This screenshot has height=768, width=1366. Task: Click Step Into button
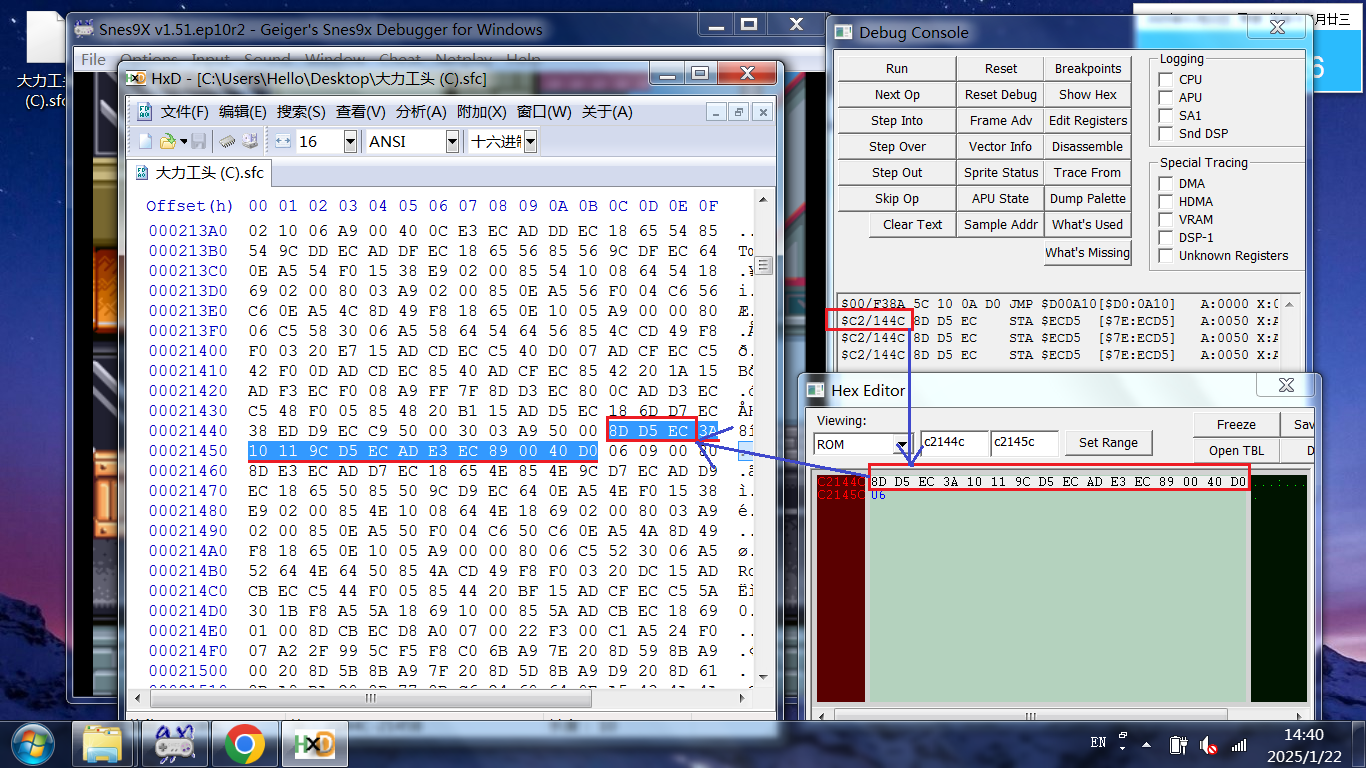pos(897,121)
